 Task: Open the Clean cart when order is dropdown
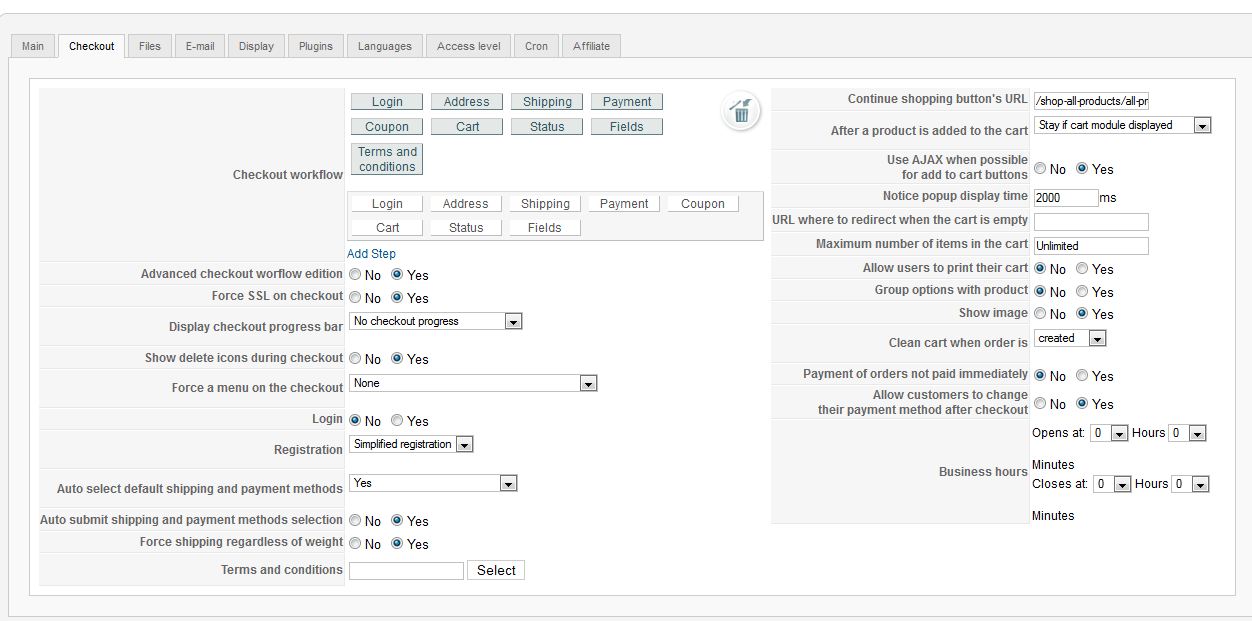(1070, 339)
